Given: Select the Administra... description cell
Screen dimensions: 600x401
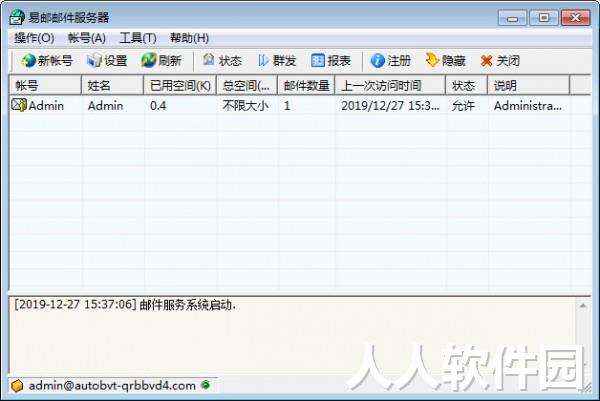Looking at the screenshot, I should click(528, 106).
